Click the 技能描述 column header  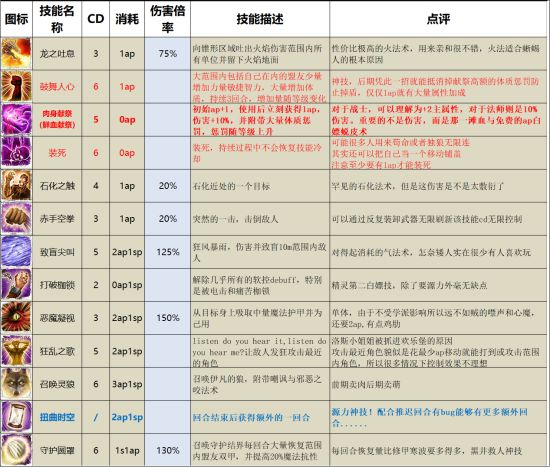pos(260,19)
